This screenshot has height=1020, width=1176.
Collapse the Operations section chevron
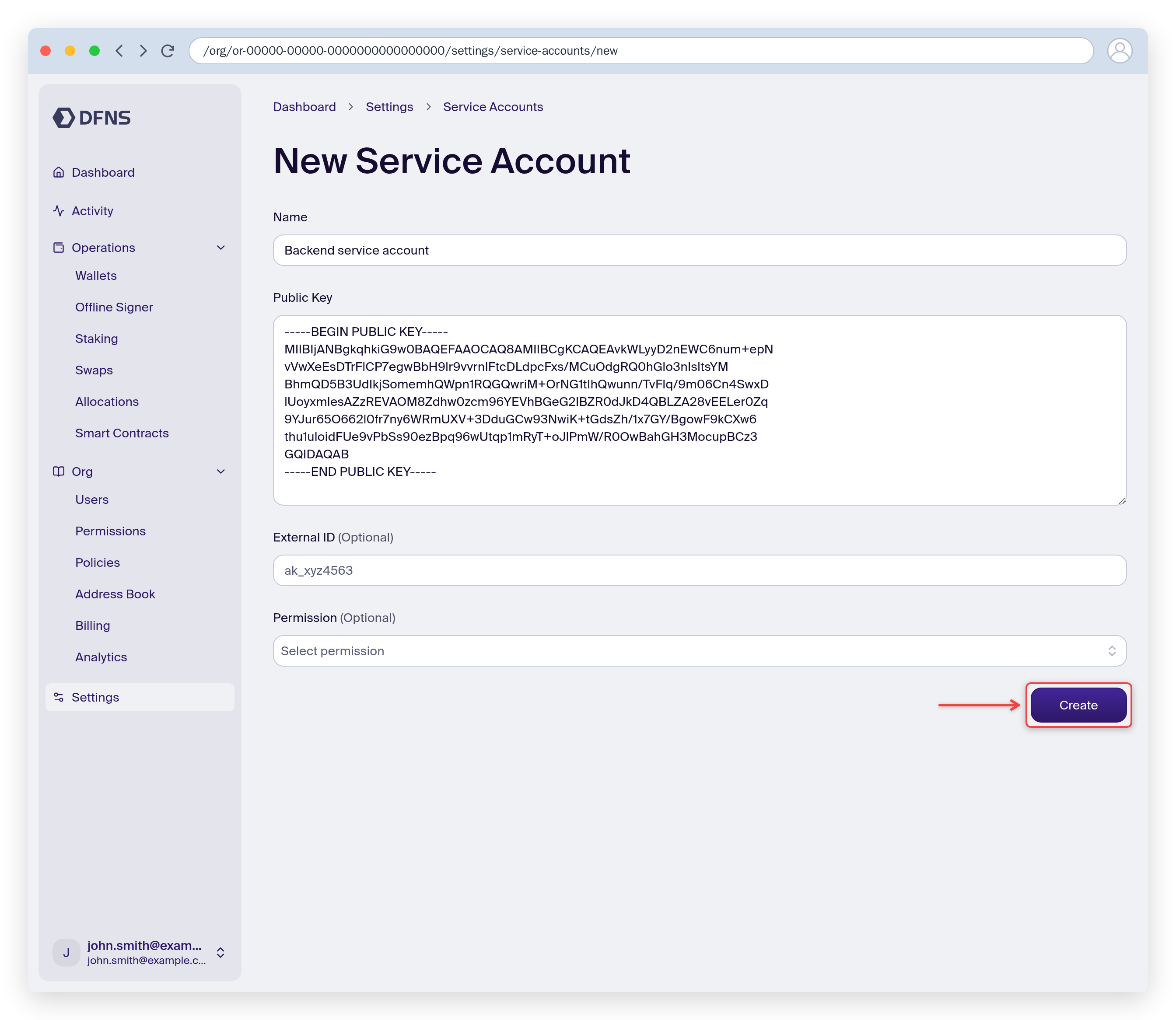click(x=221, y=248)
